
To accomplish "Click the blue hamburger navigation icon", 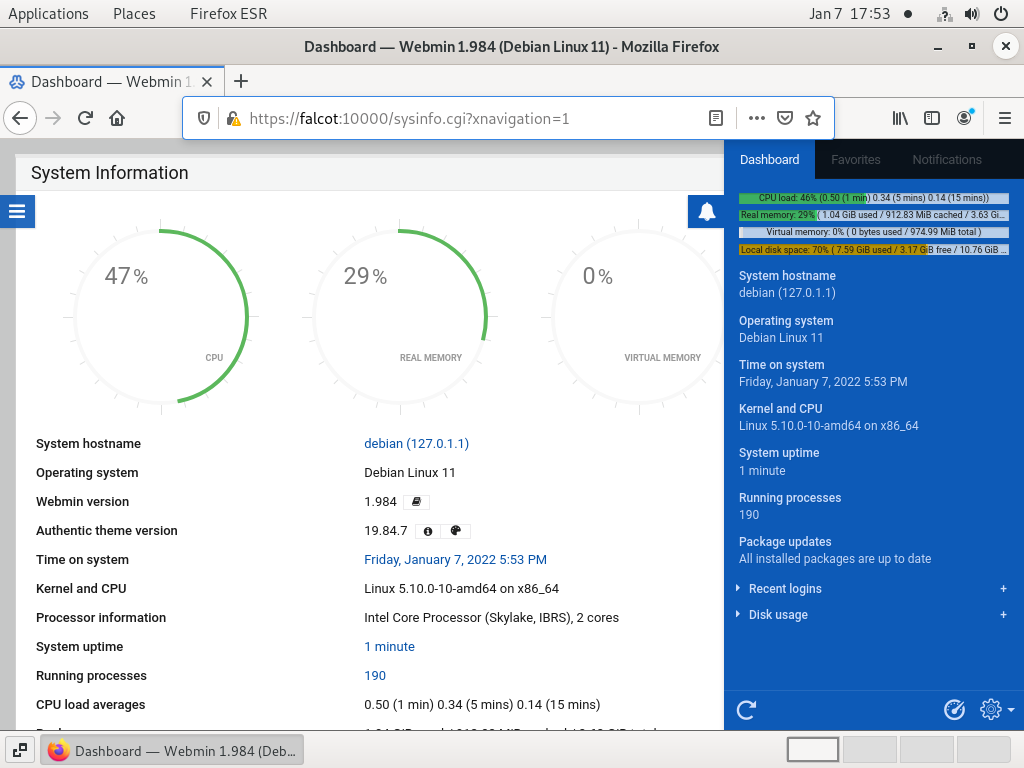I will pos(16,211).
